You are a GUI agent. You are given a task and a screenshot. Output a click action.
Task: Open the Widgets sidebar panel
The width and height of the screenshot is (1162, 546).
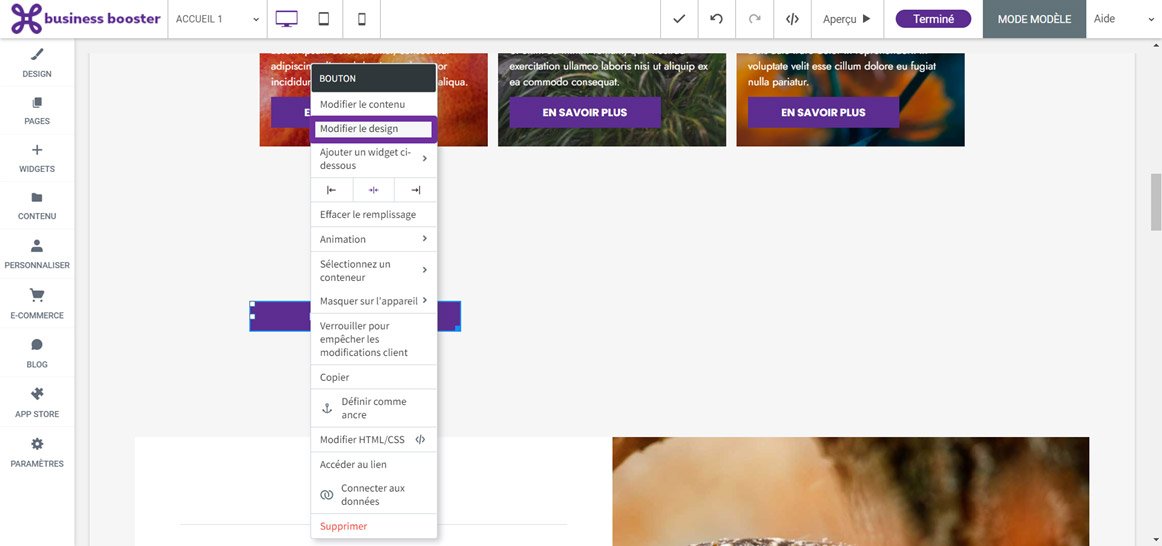tap(37, 158)
